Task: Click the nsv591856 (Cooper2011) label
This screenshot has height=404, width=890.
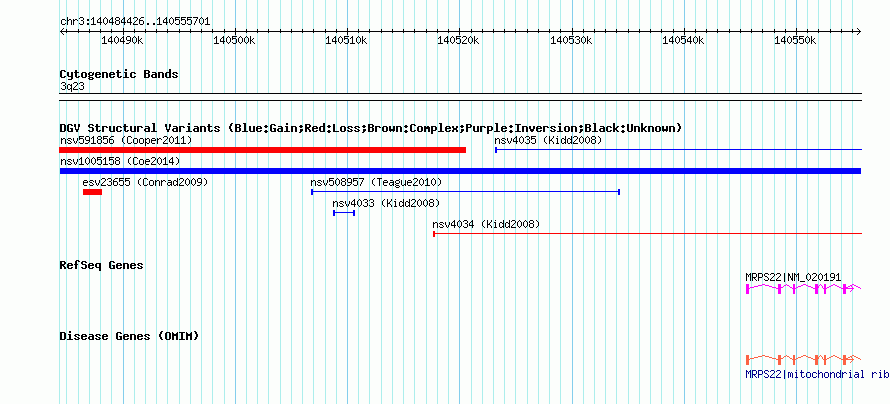Action: [126, 140]
